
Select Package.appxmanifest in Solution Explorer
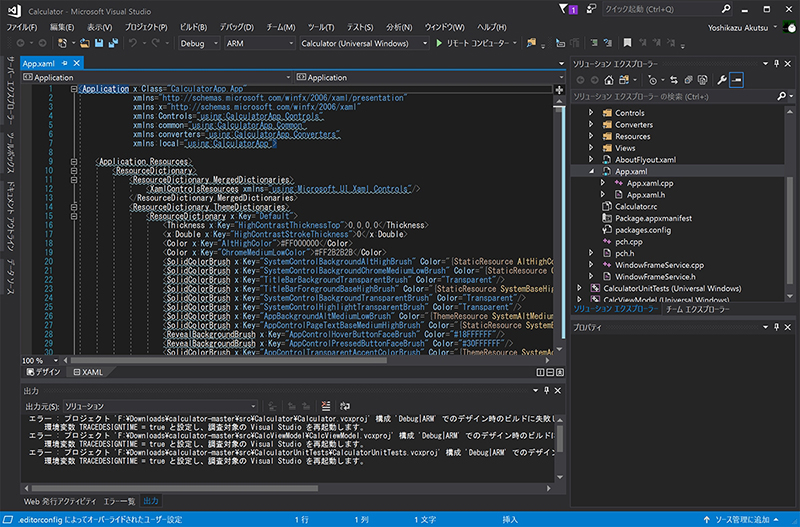pos(653,218)
